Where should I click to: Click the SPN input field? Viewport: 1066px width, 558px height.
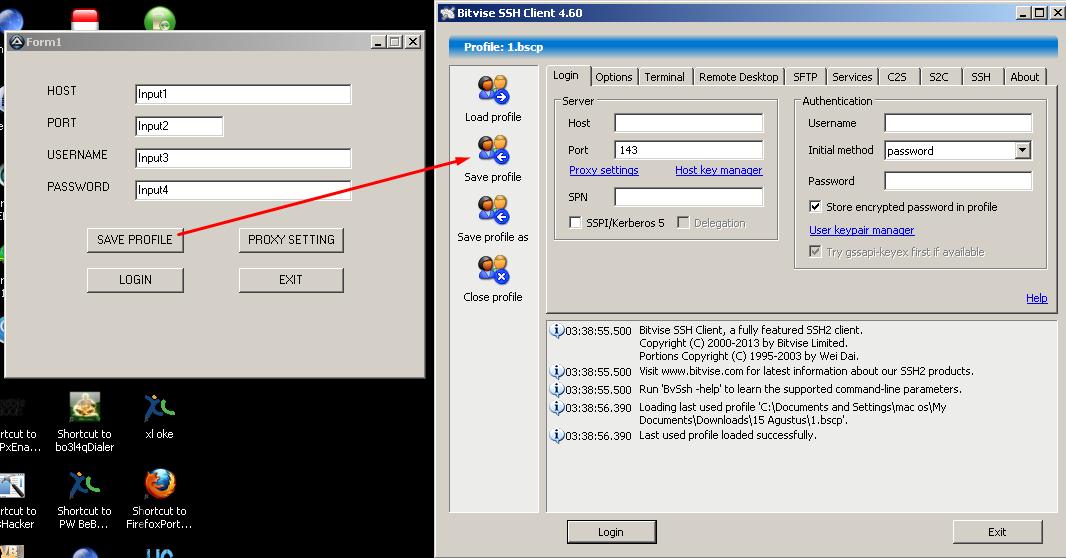[689, 197]
